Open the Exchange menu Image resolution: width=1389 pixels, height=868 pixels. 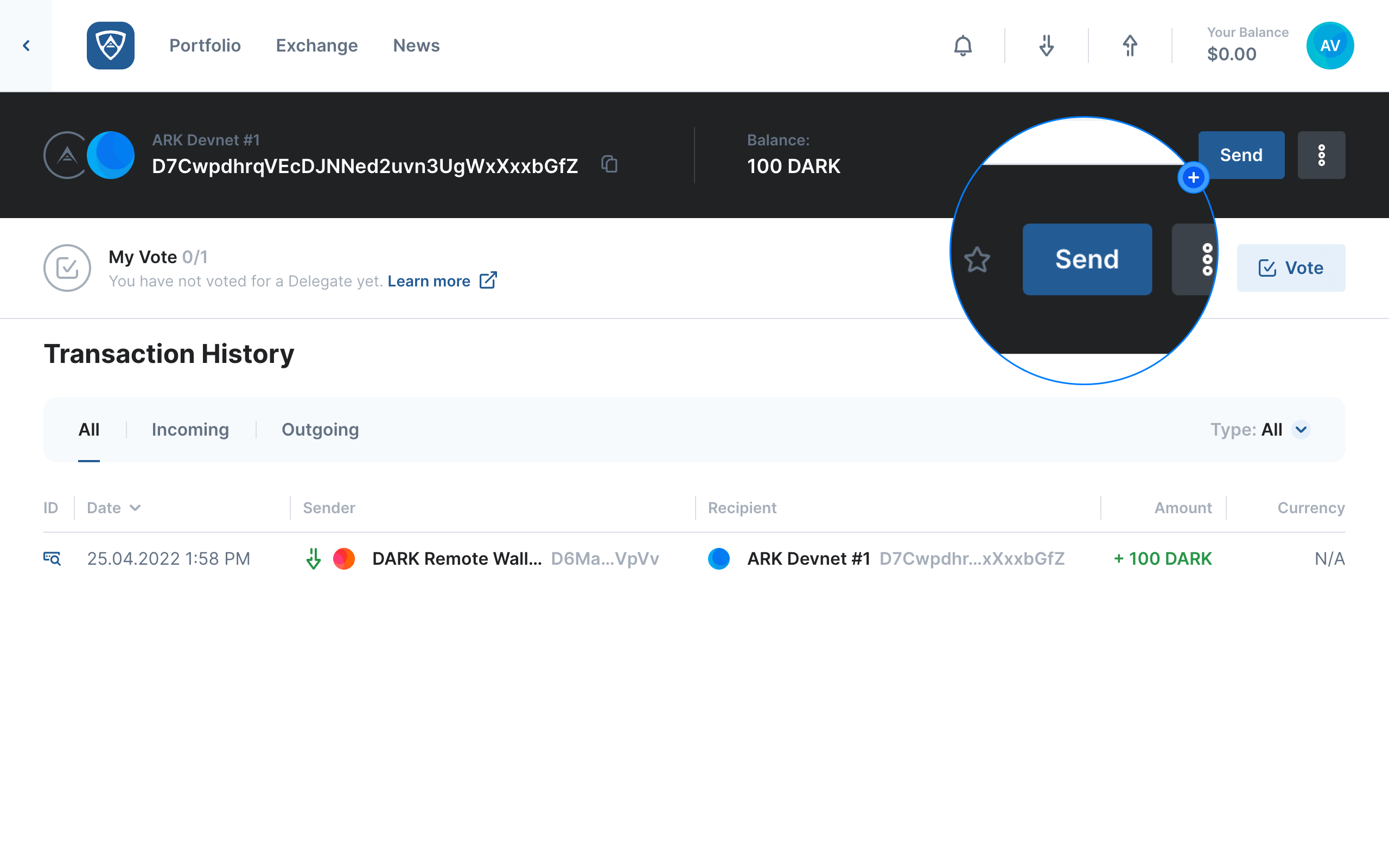click(317, 46)
